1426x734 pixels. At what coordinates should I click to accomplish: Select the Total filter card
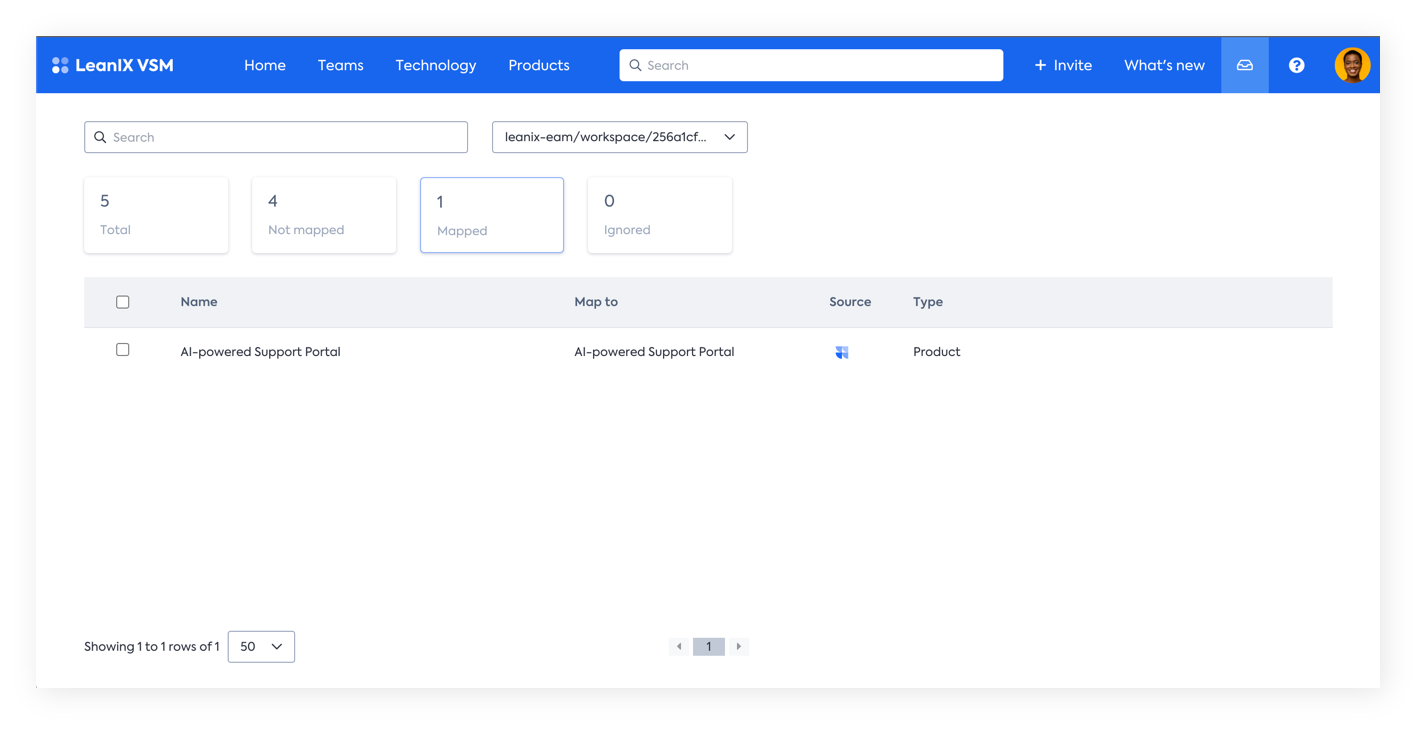tap(156, 215)
